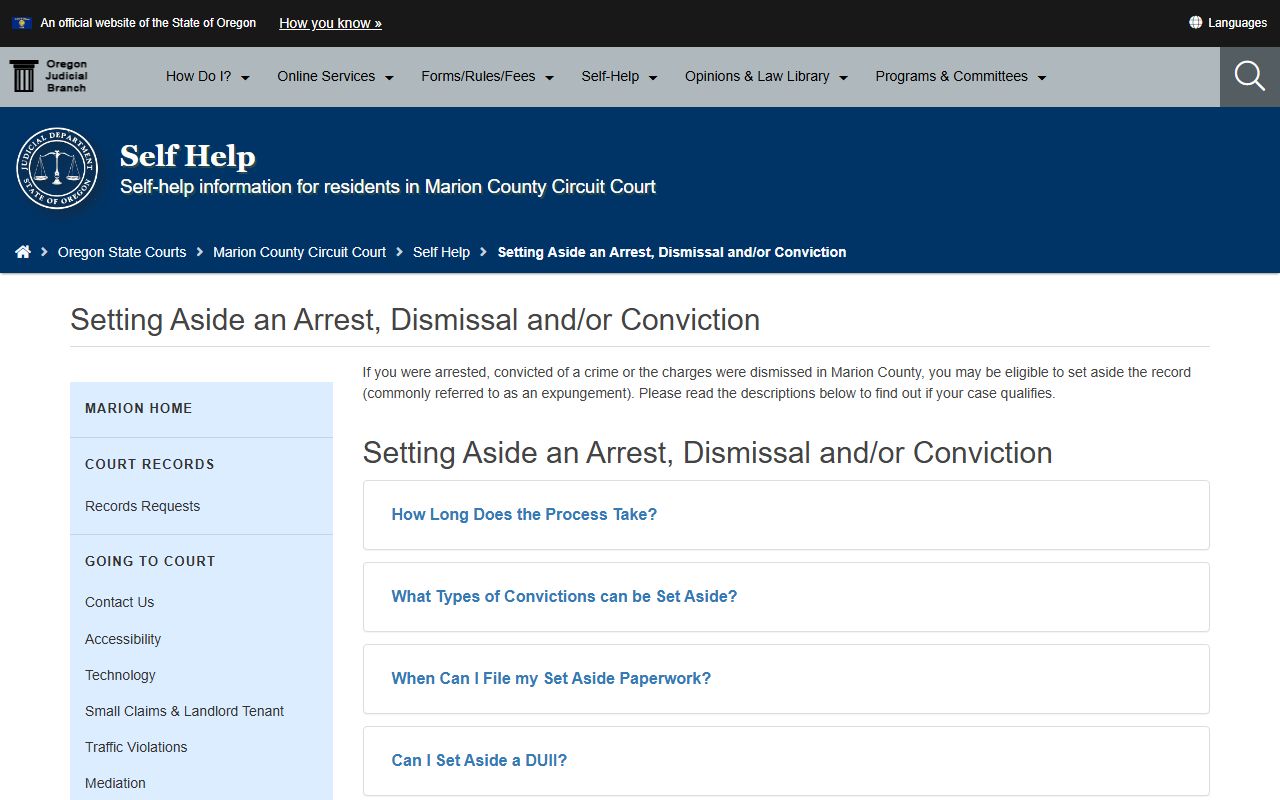
Task: Expand How Long Does the Process Take?
Action: point(786,515)
